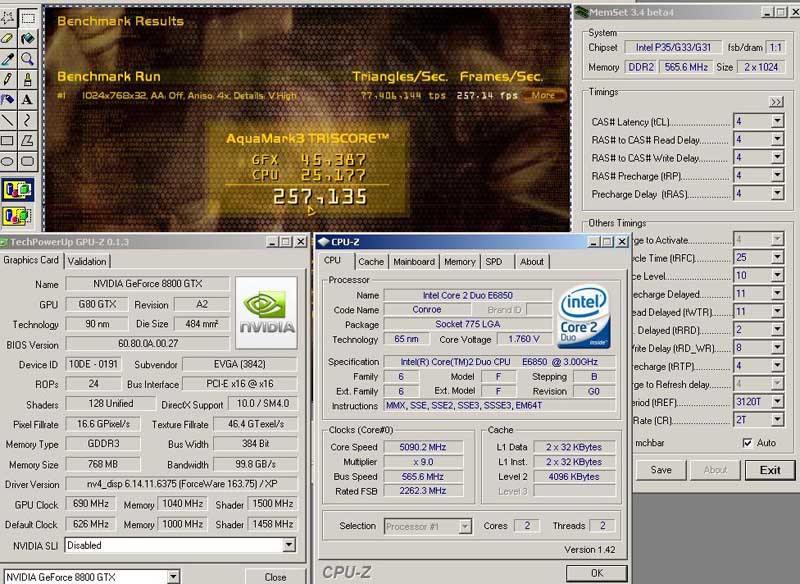Select the Free-Form Select tool in Paint
Image resolution: width=800 pixels, height=584 pixels.
pos(7,18)
